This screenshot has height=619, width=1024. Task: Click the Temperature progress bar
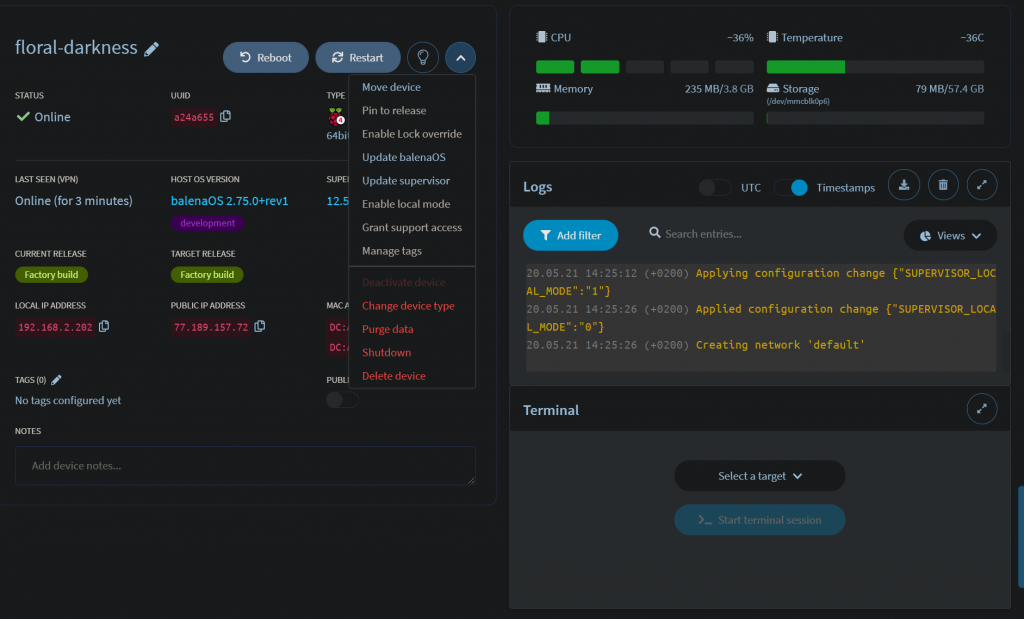coord(875,67)
